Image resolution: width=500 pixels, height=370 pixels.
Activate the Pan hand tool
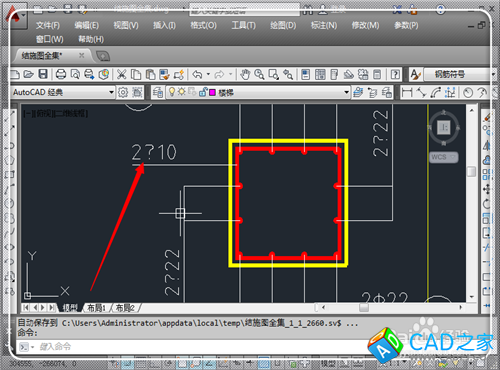point(245,74)
